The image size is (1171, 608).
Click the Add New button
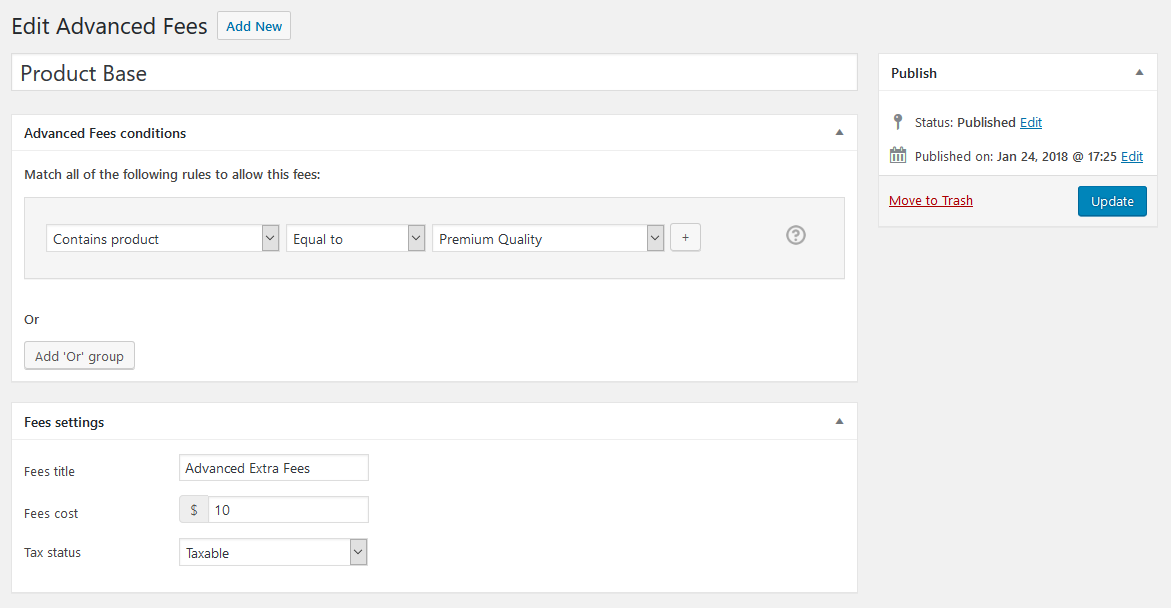tap(254, 26)
